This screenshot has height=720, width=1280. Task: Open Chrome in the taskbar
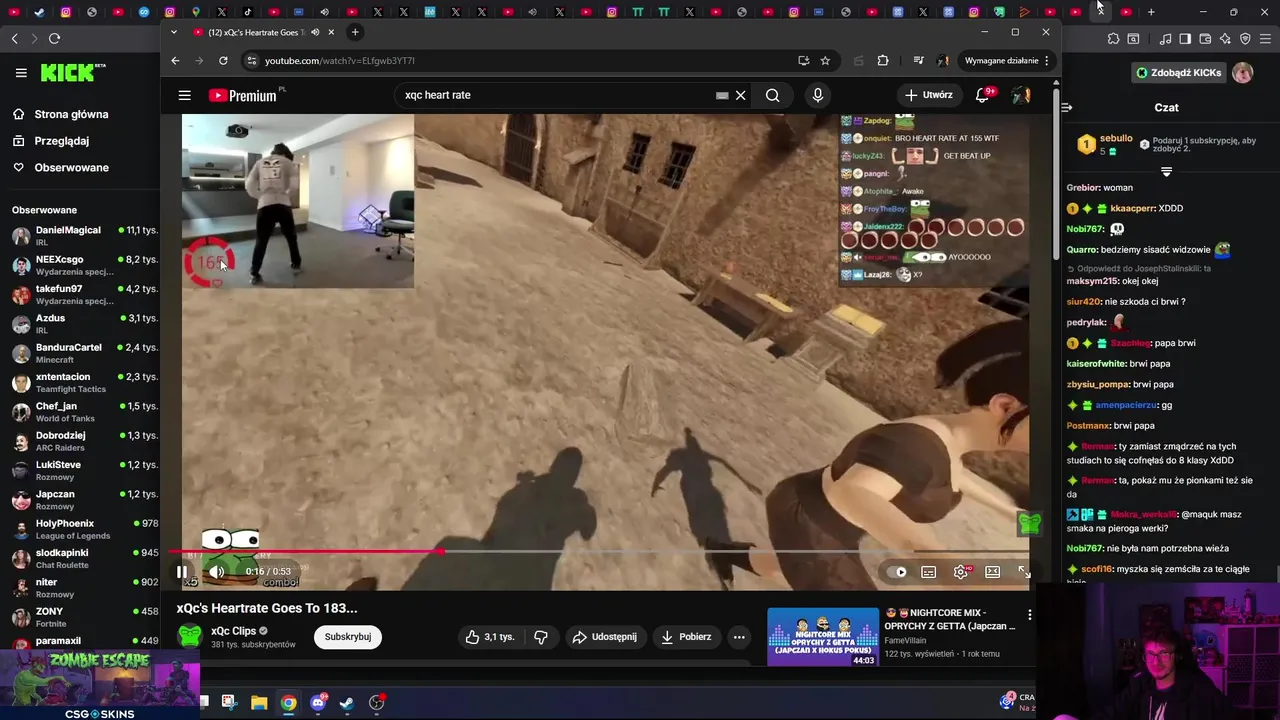[x=288, y=702]
